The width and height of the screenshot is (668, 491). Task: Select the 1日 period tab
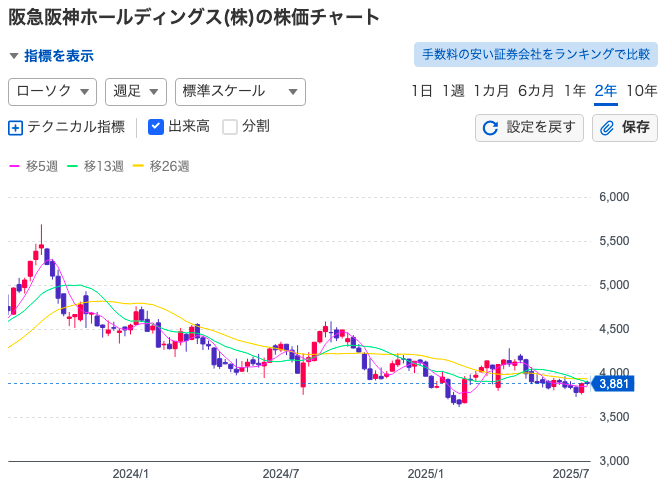422,91
